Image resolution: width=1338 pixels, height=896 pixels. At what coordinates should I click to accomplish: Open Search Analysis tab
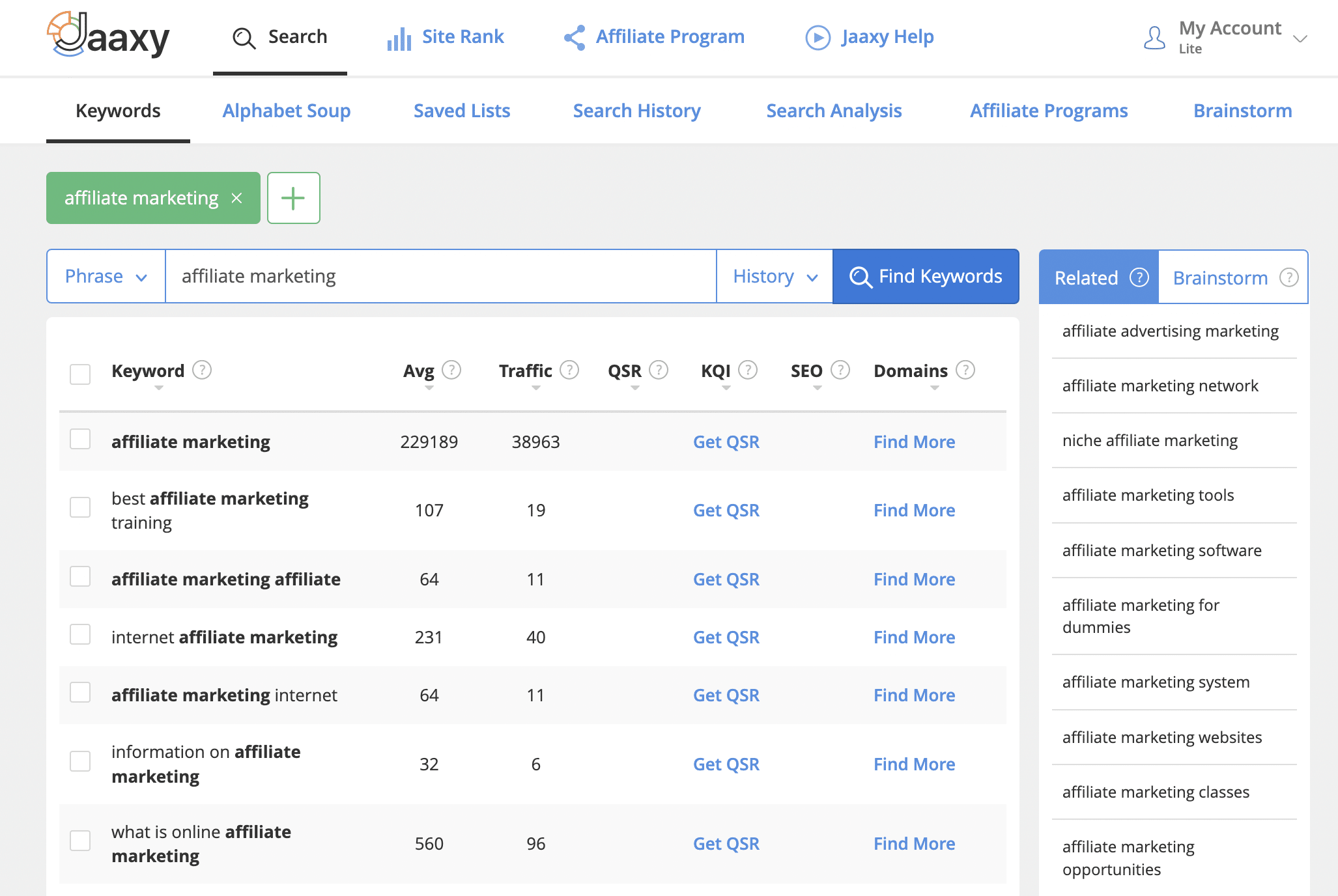tap(834, 111)
